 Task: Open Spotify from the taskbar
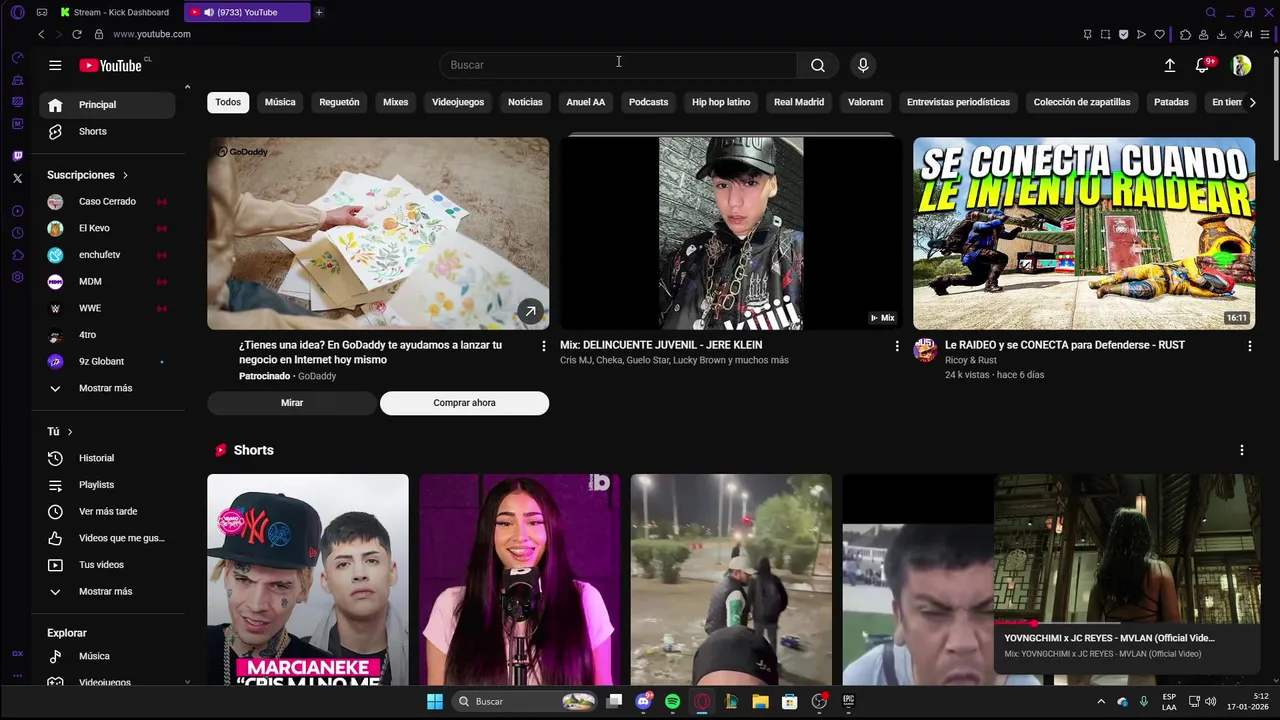673,701
